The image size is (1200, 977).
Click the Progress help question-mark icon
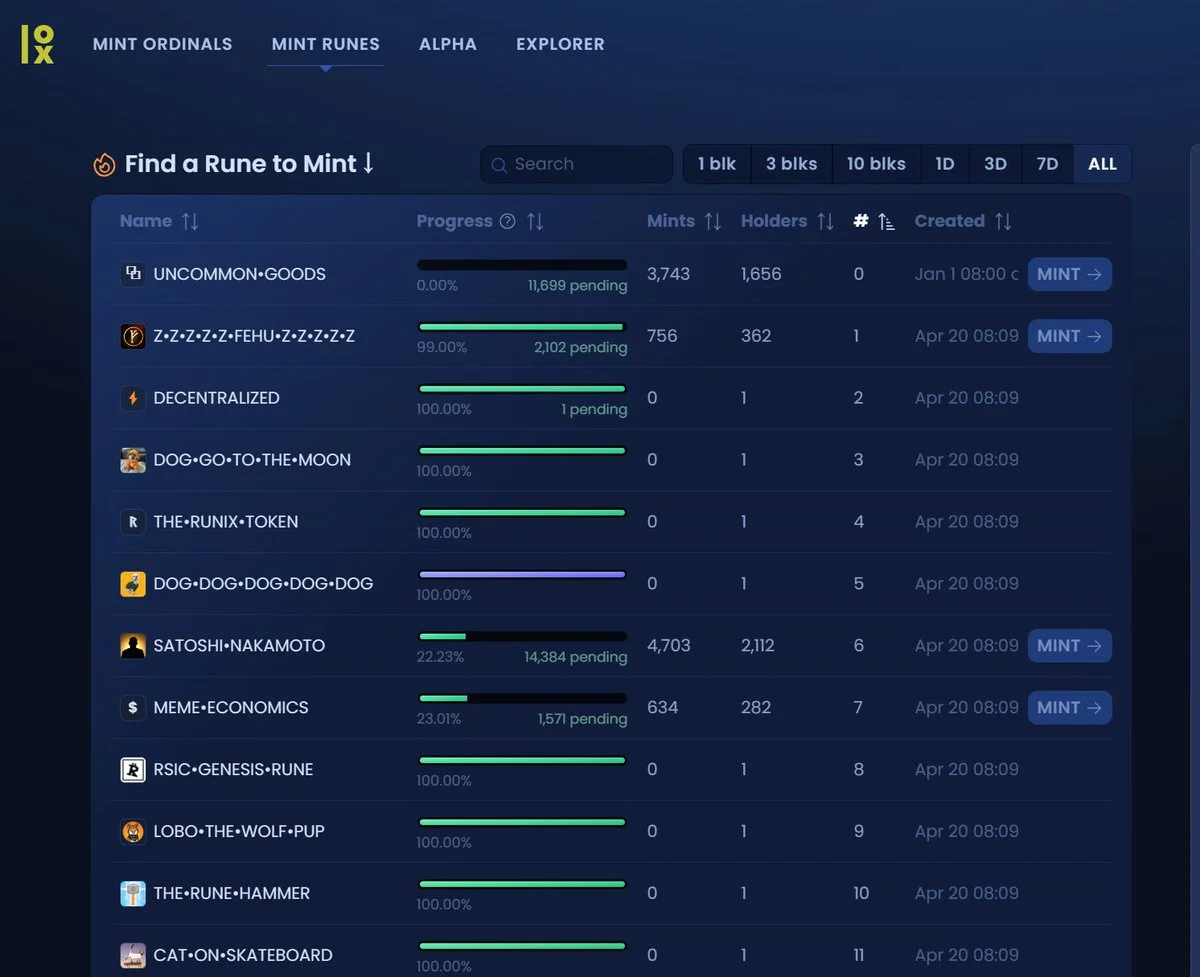(x=507, y=221)
